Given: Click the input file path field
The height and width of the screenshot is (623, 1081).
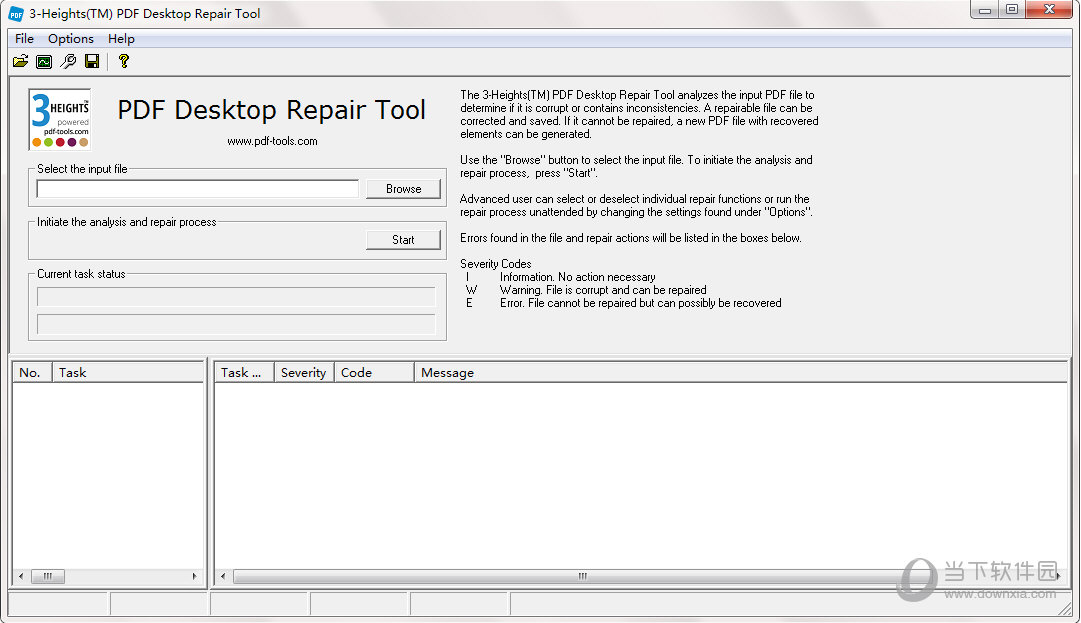Looking at the screenshot, I should (197, 189).
